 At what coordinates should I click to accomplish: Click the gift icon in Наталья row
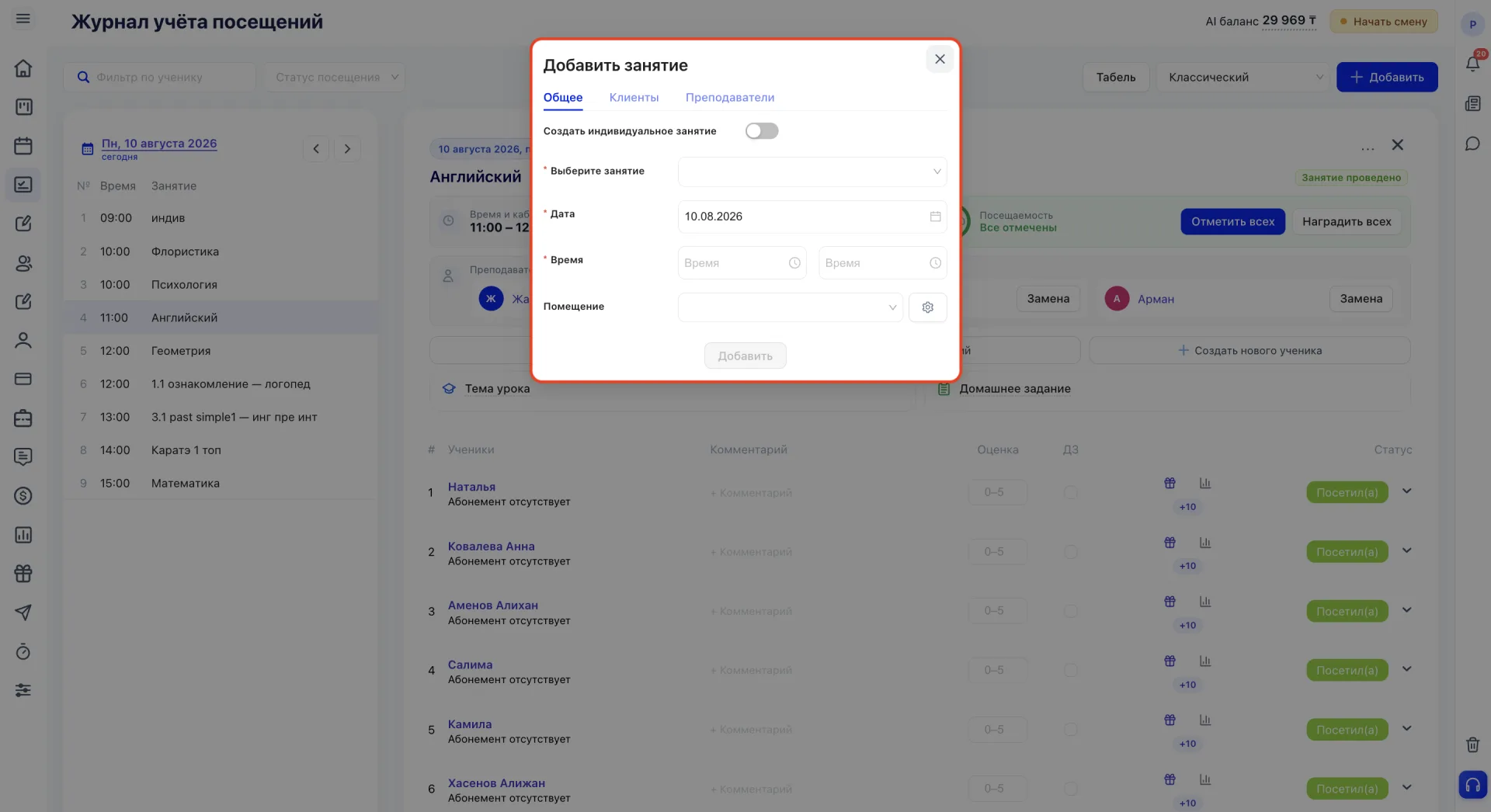[1170, 483]
